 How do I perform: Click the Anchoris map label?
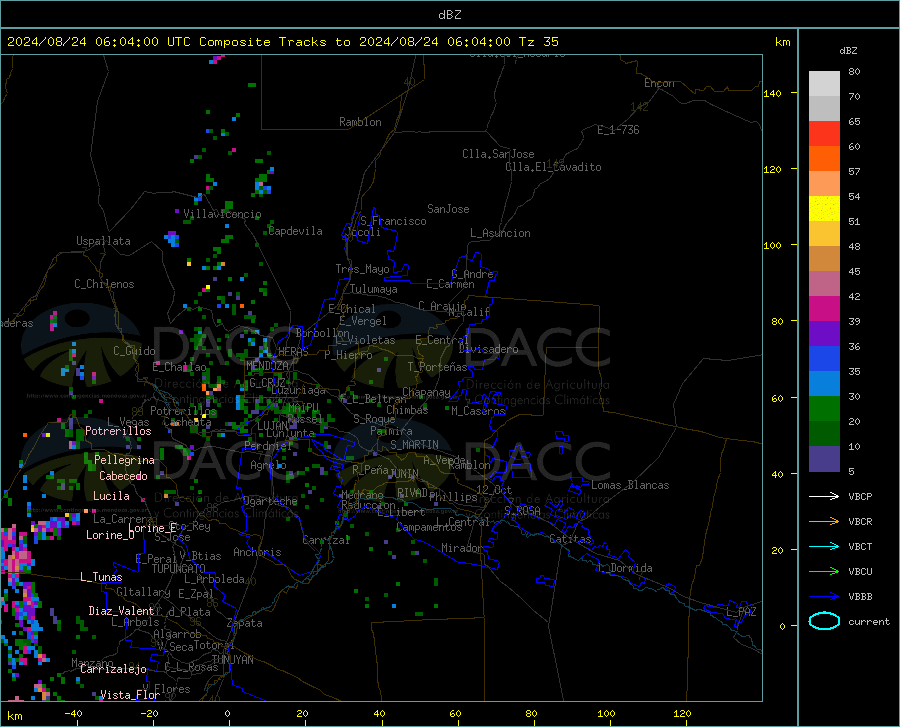click(257, 553)
